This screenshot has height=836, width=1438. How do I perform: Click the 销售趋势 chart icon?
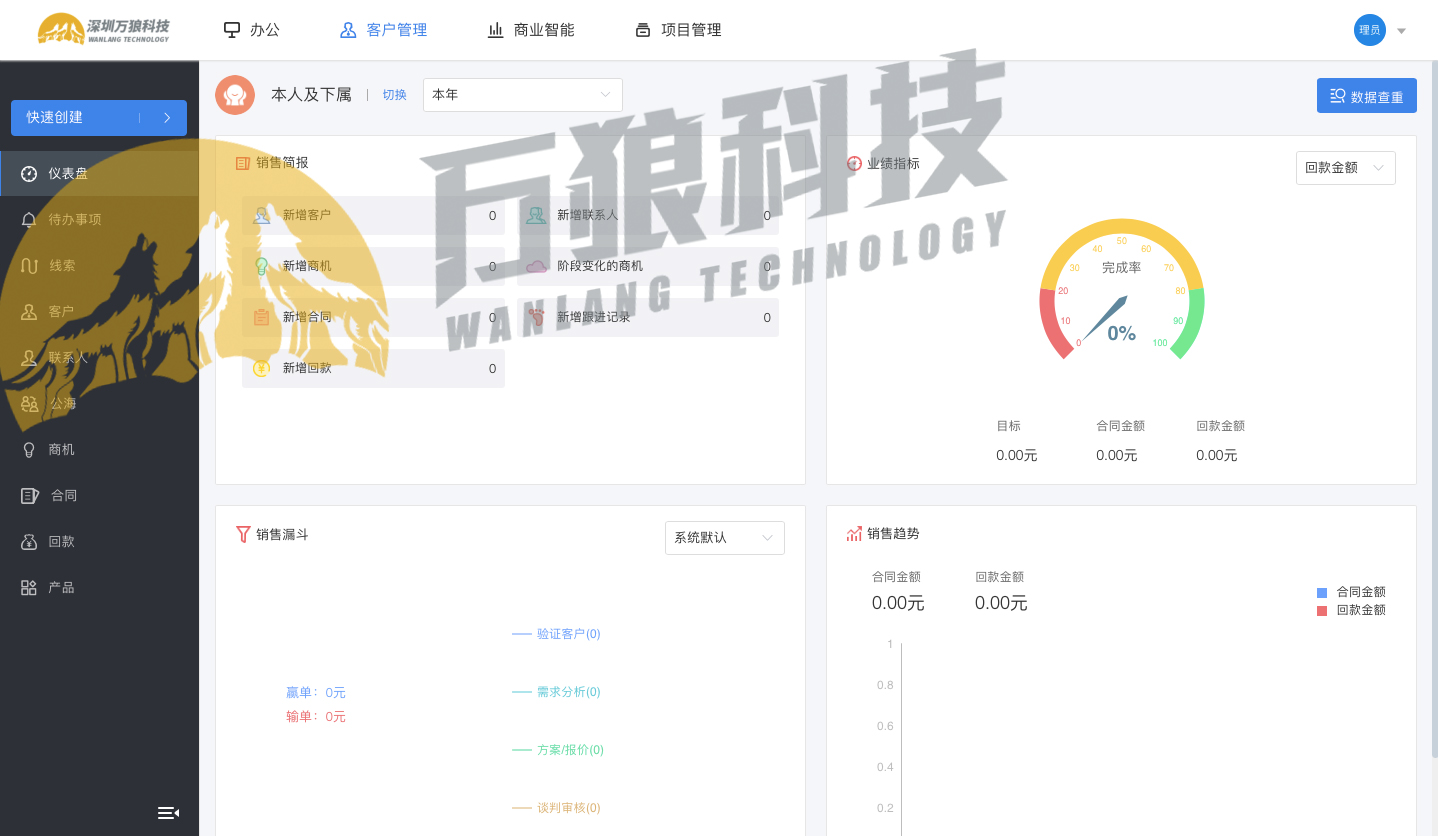854,534
